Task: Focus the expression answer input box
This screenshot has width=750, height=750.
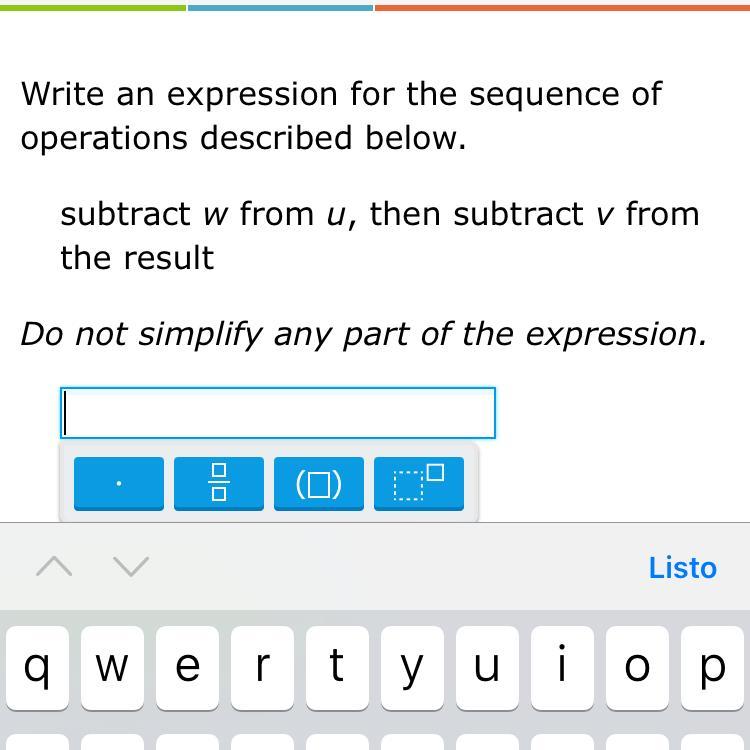Action: tap(278, 413)
